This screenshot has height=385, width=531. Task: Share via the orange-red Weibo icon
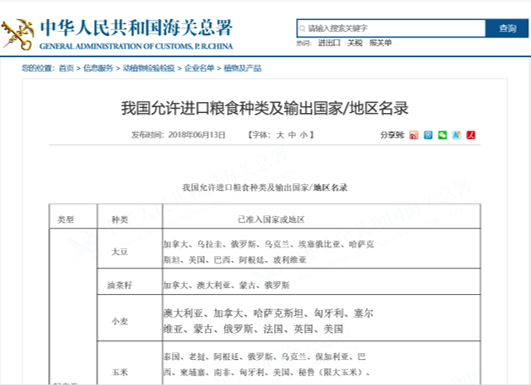tap(413, 135)
